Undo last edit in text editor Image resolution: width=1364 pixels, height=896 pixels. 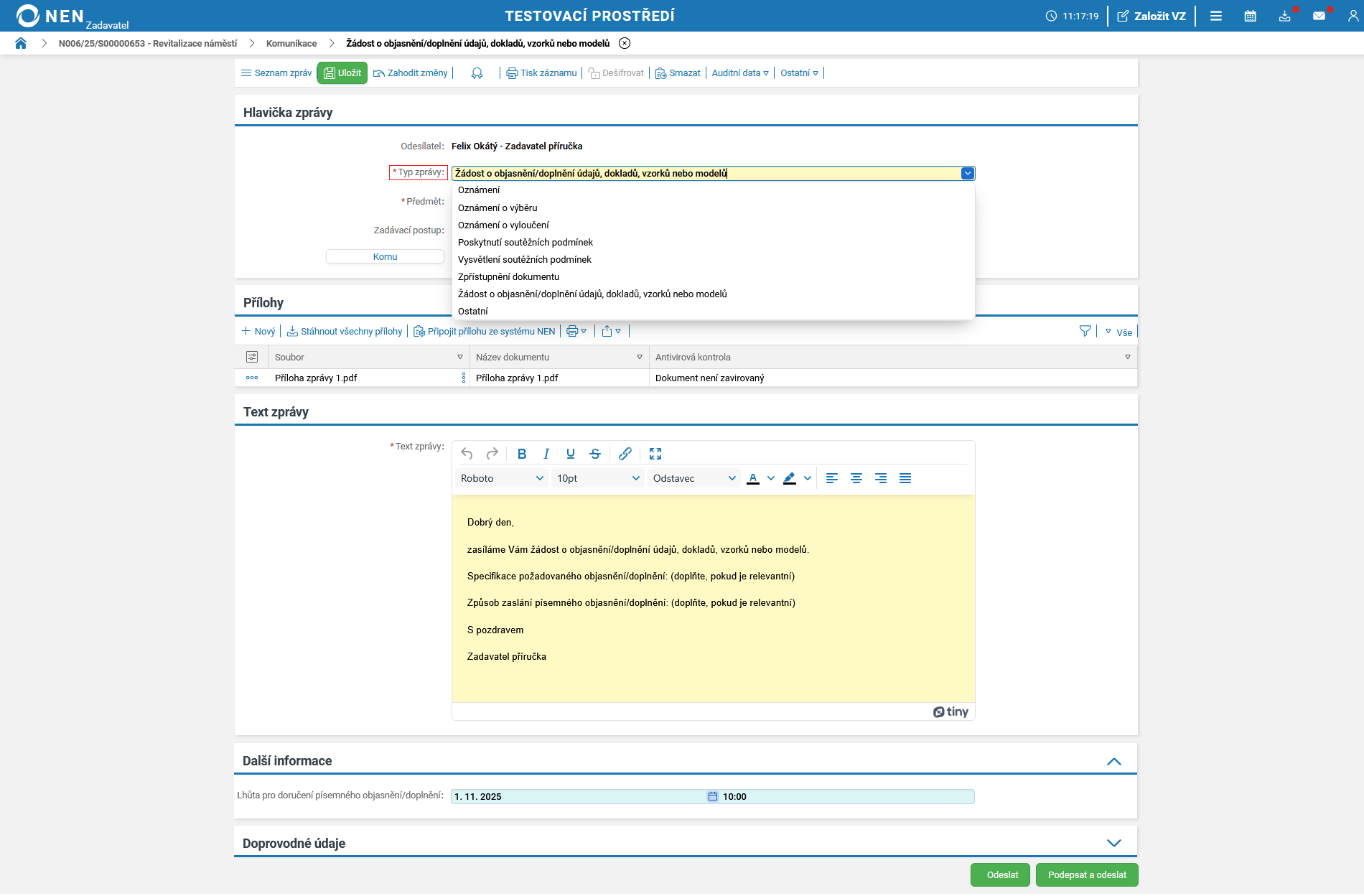(467, 454)
